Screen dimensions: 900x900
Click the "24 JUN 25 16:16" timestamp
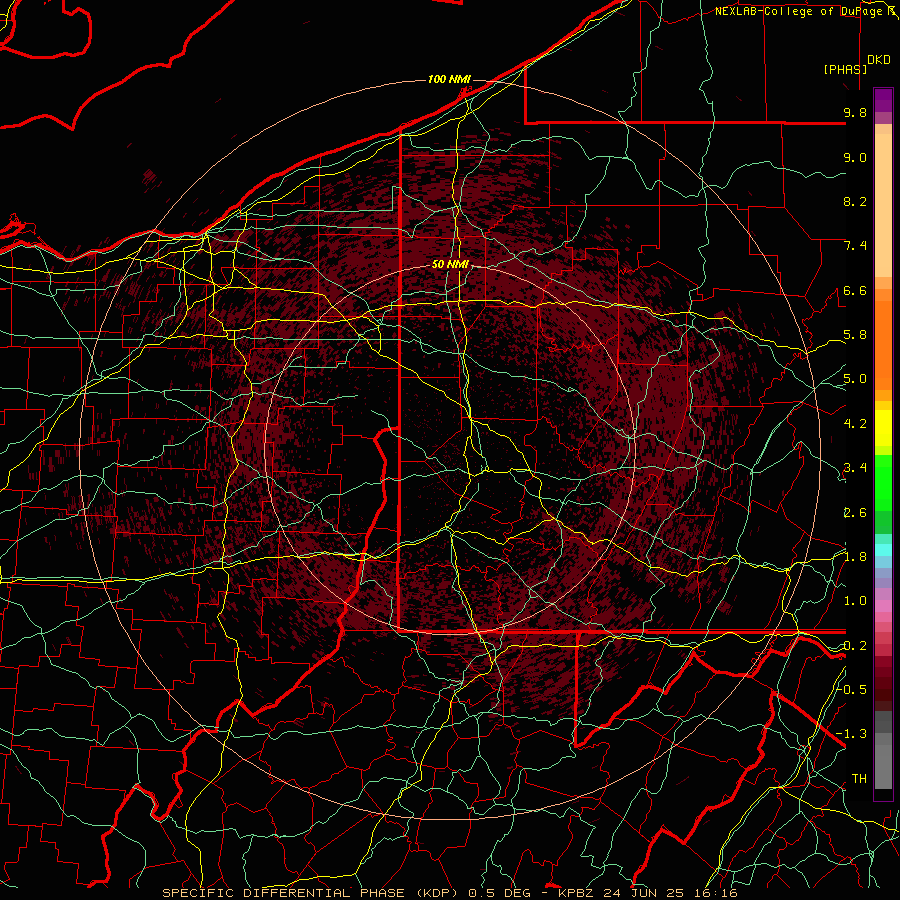pyautogui.click(x=669, y=893)
